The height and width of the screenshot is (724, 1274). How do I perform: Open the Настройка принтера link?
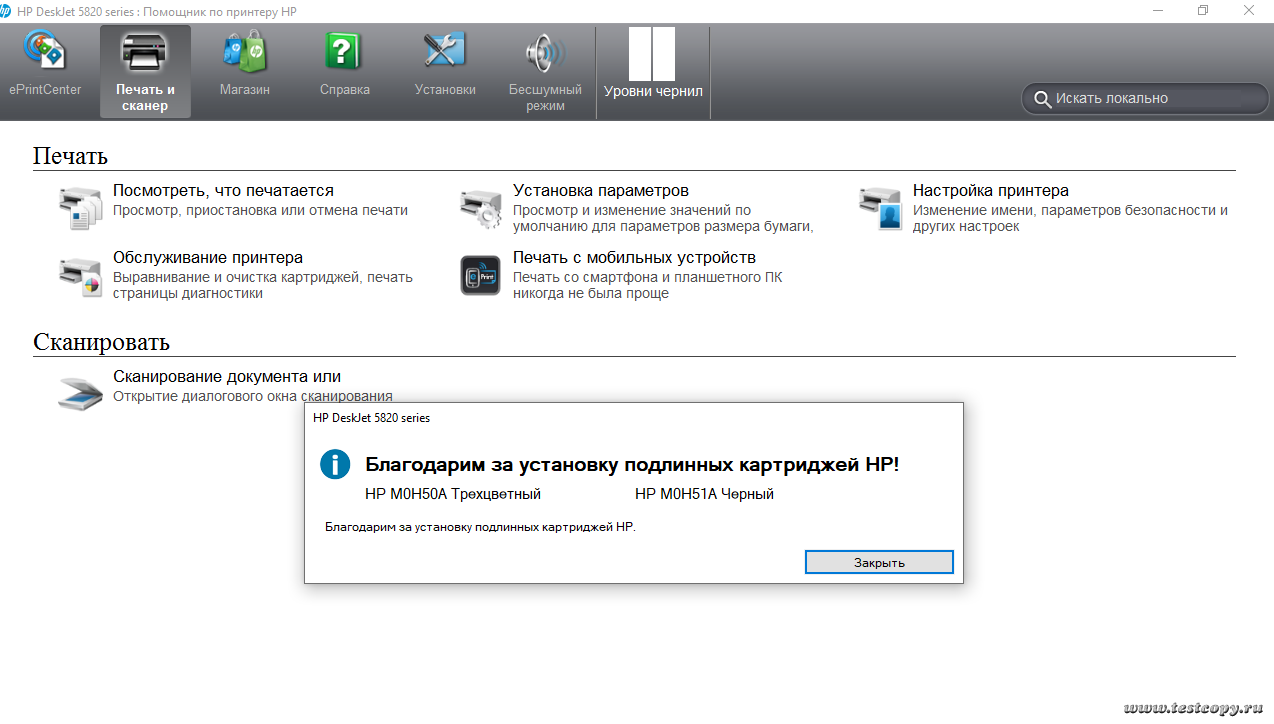click(x=991, y=190)
